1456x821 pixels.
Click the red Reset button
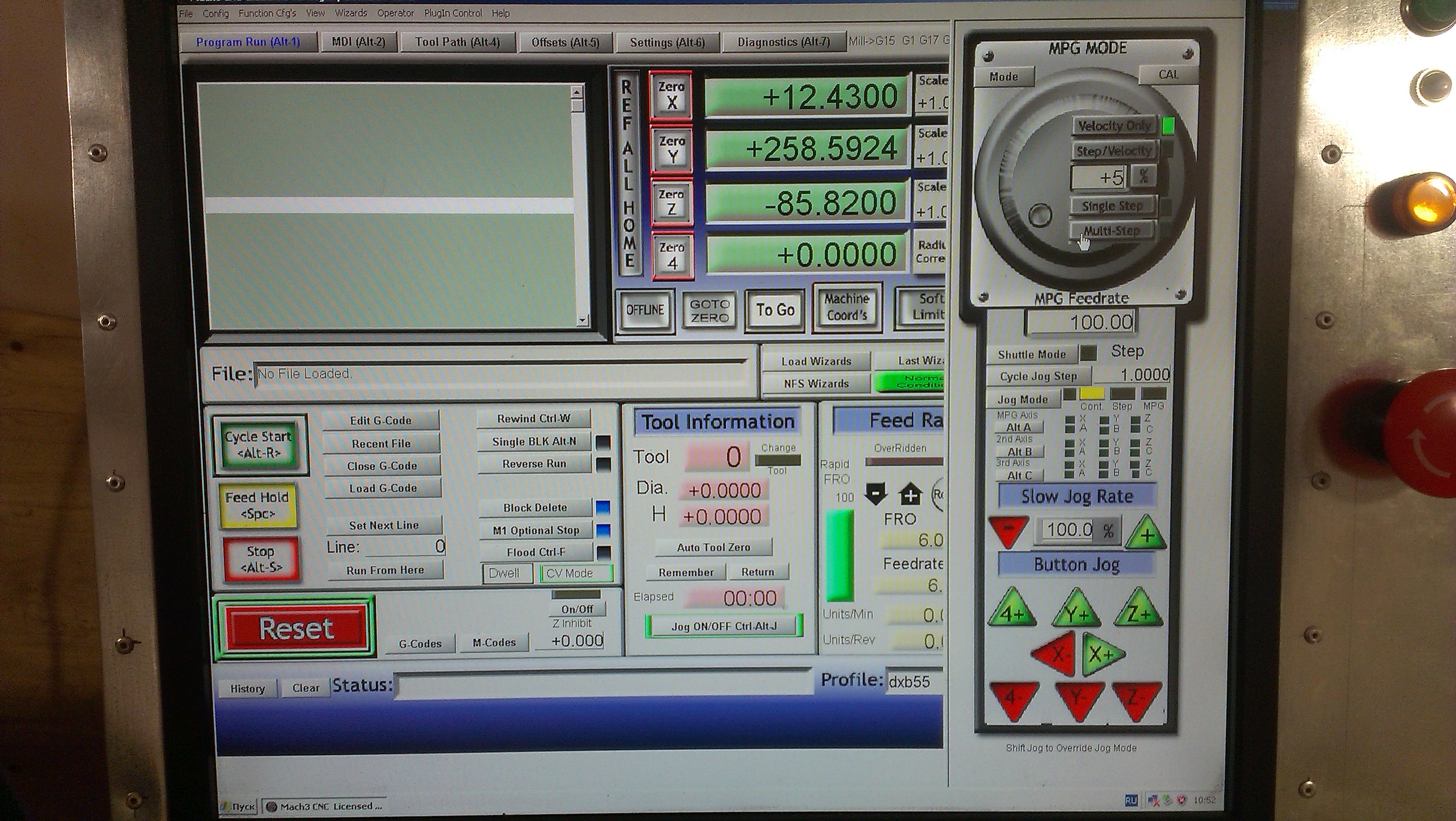point(296,628)
